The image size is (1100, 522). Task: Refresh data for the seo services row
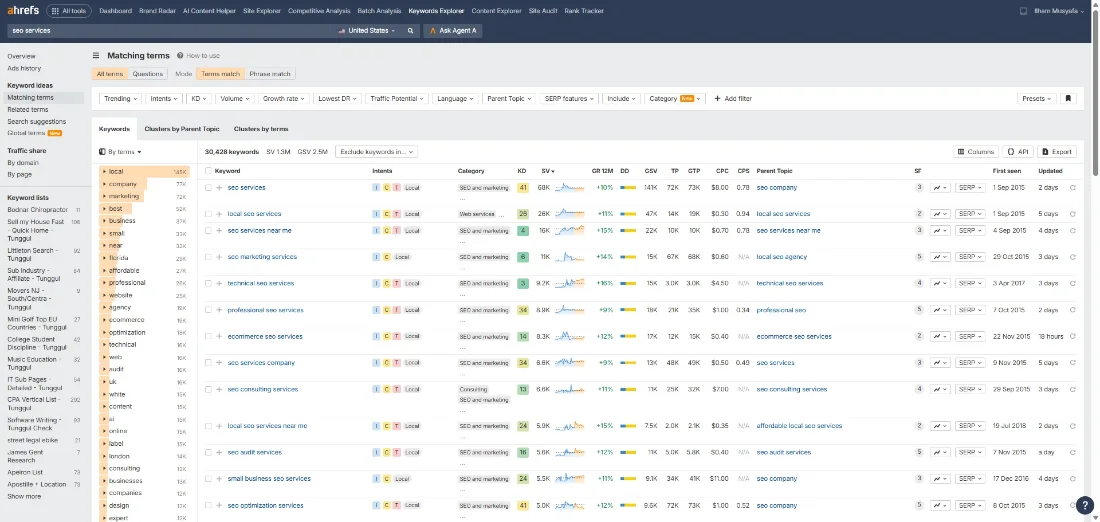(x=1073, y=187)
